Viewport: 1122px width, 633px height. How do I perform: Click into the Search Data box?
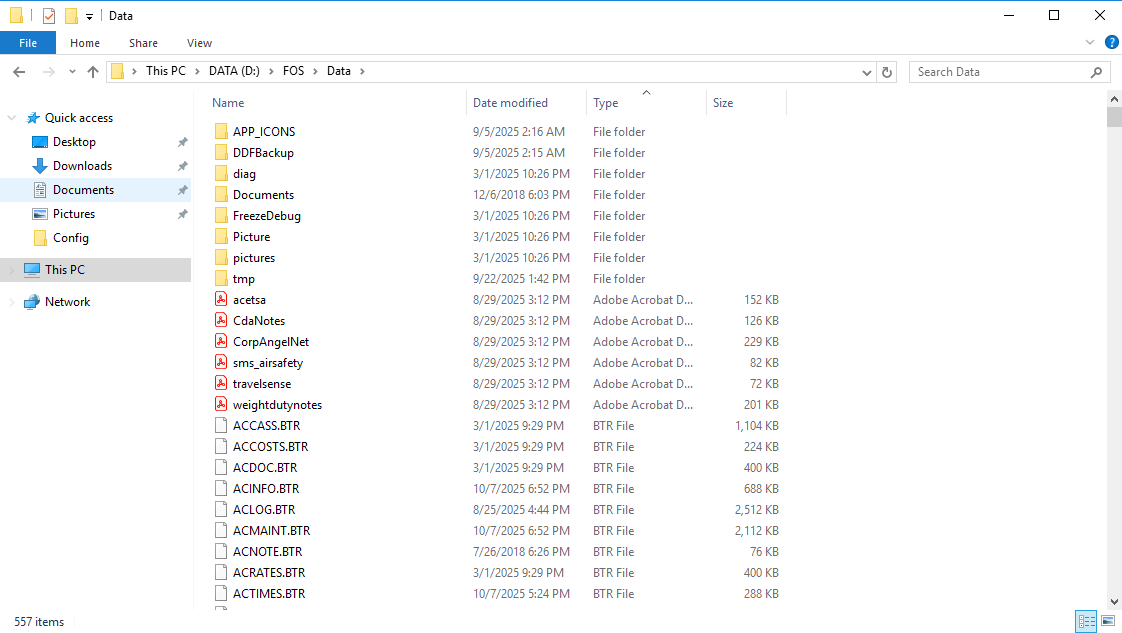tap(1000, 72)
